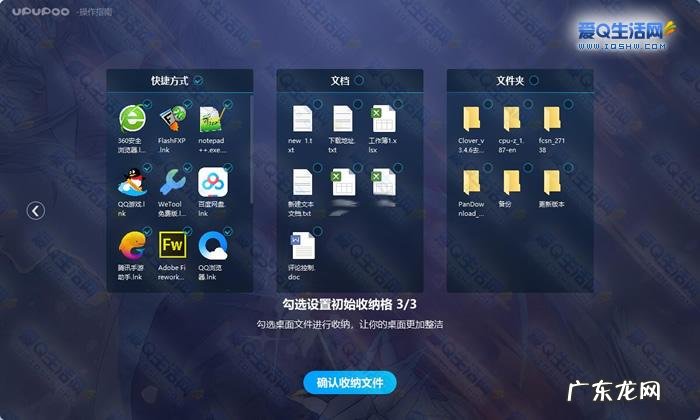The image size is (700, 420).
Task: Check the 工作簿1.xlsx checkbox
Action: coord(398,104)
